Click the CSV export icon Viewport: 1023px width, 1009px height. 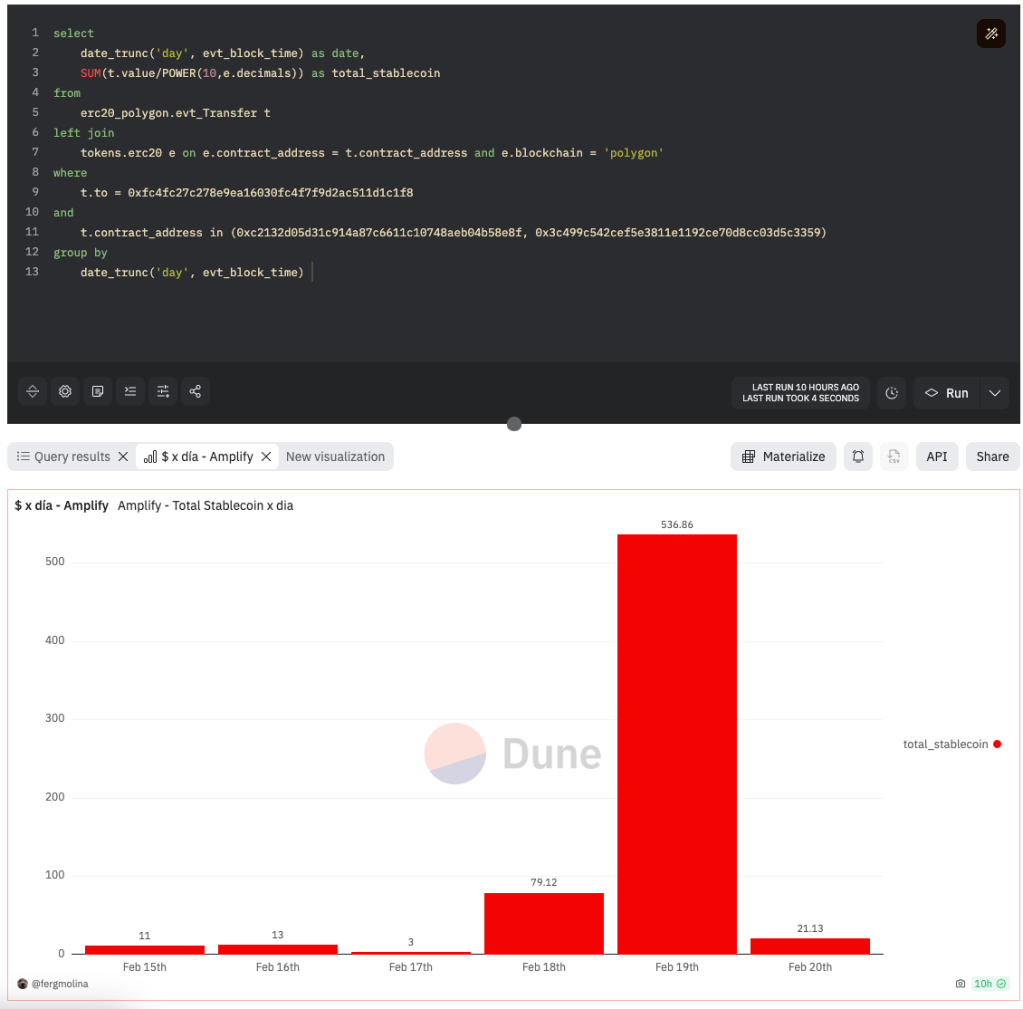point(894,456)
